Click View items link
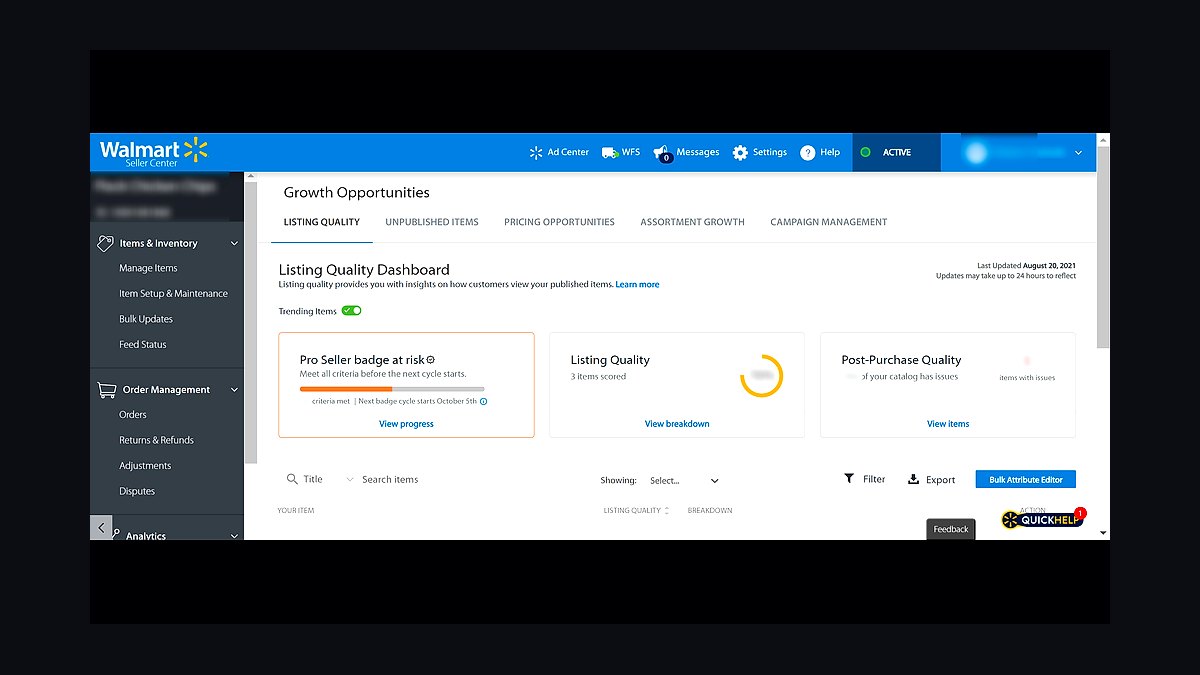Screen dimensions: 1200x675 click(x=948, y=424)
